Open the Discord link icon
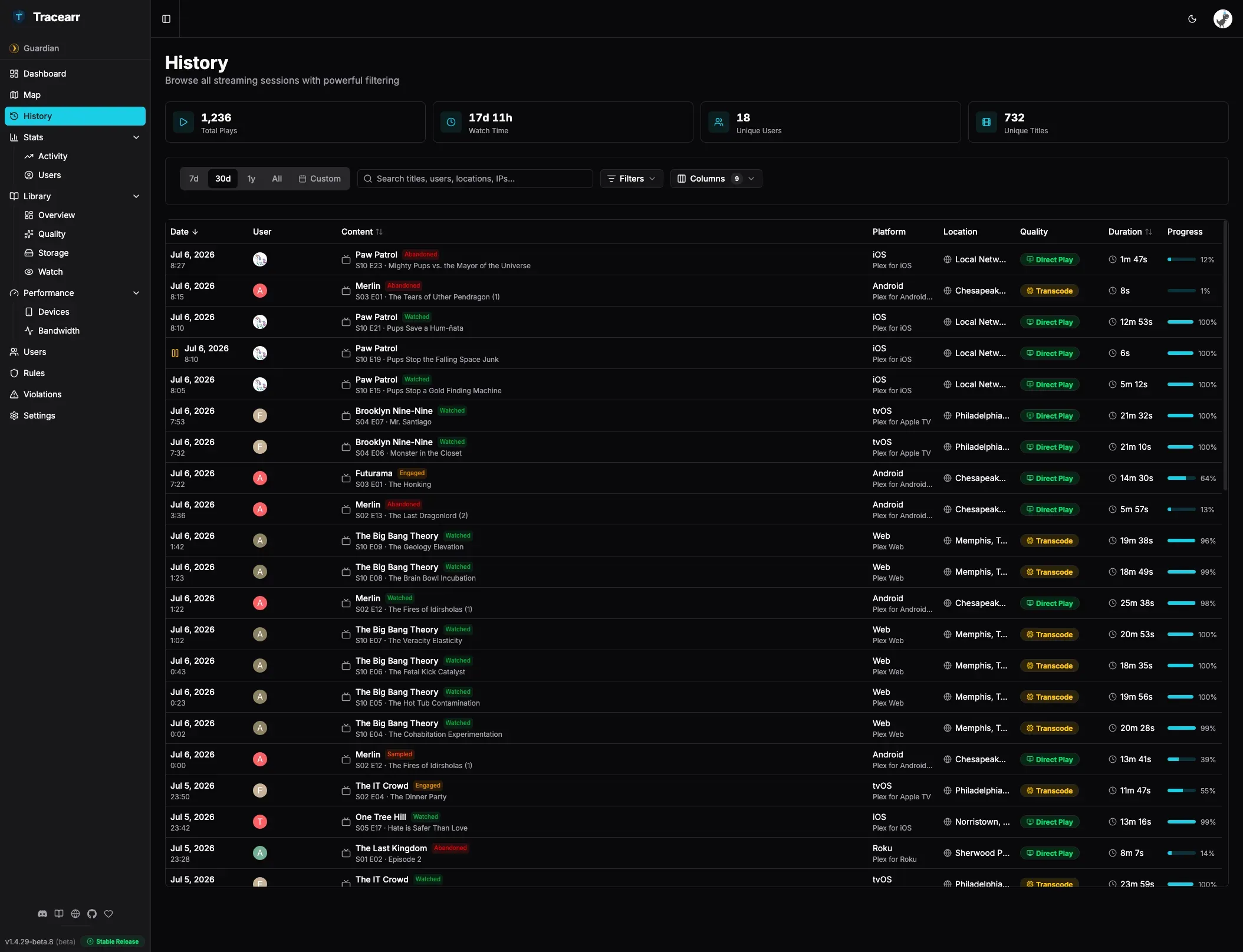1243x952 pixels. pos(42,914)
